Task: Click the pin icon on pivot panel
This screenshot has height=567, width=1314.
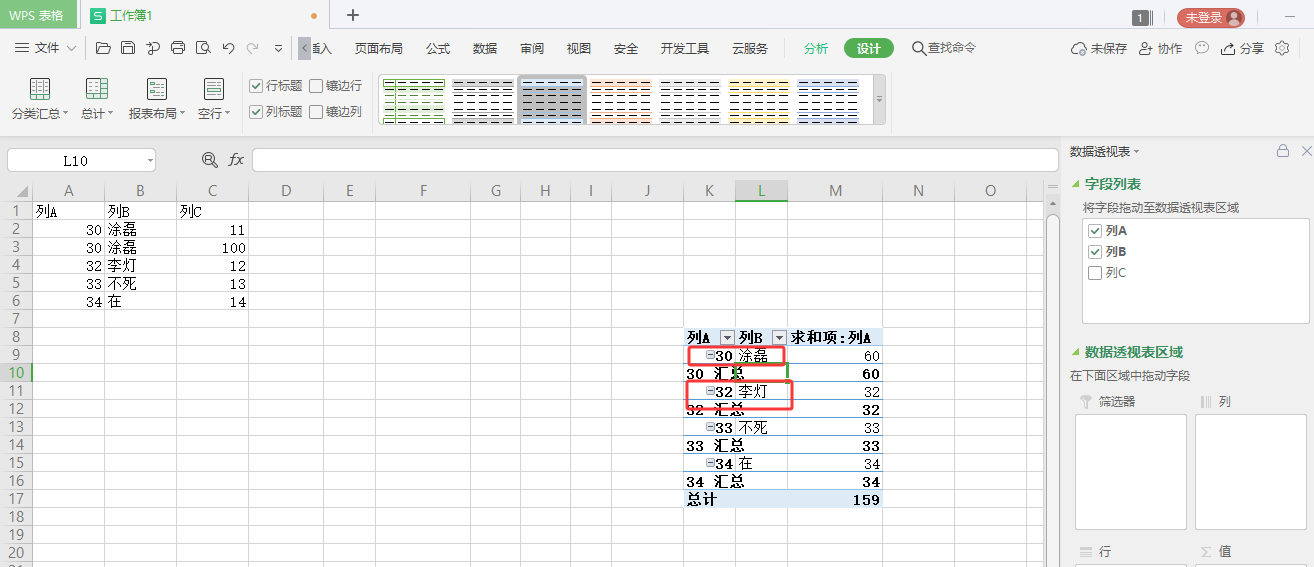Action: click(x=1283, y=151)
